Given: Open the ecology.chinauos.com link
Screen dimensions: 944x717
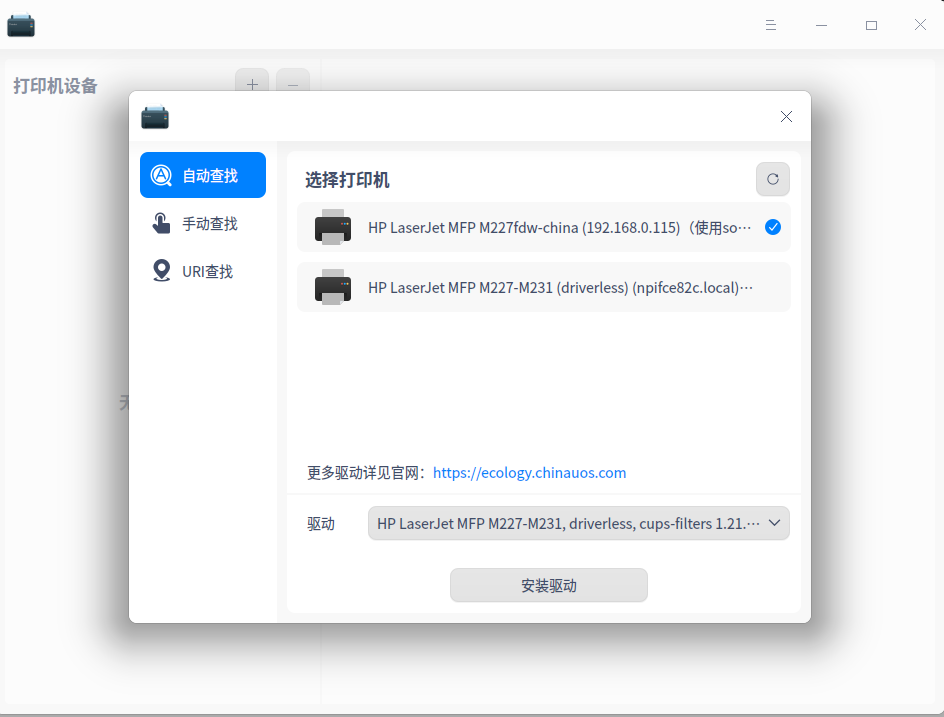Looking at the screenshot, I should (x=529, y=472).
